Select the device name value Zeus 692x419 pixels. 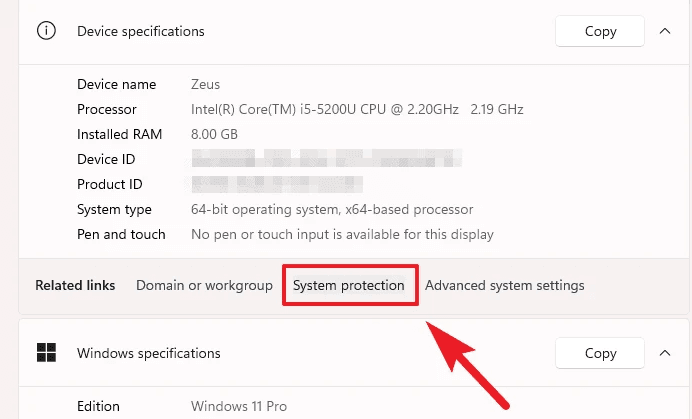205,84
